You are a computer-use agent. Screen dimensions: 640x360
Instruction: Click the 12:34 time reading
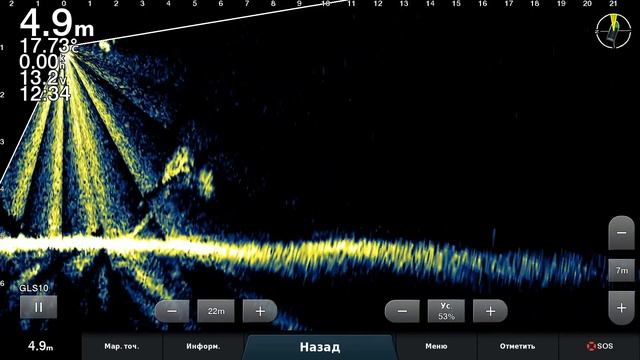(45, 93)
